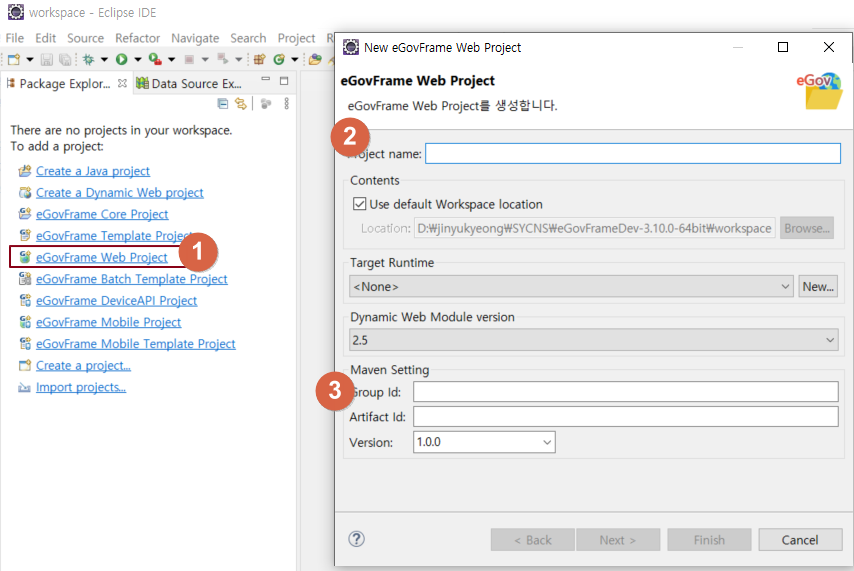
Task: Click the Browse... button
Action: (807, 228)
